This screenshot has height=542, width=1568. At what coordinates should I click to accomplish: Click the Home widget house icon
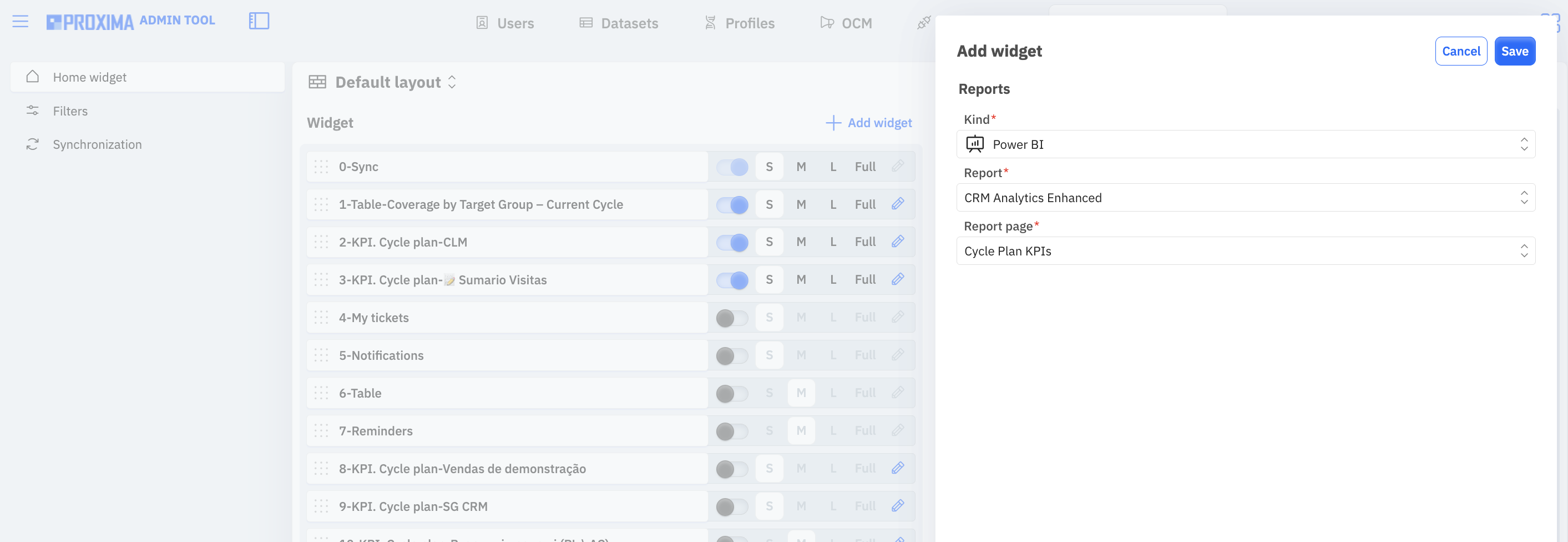(x=33, y=77)
